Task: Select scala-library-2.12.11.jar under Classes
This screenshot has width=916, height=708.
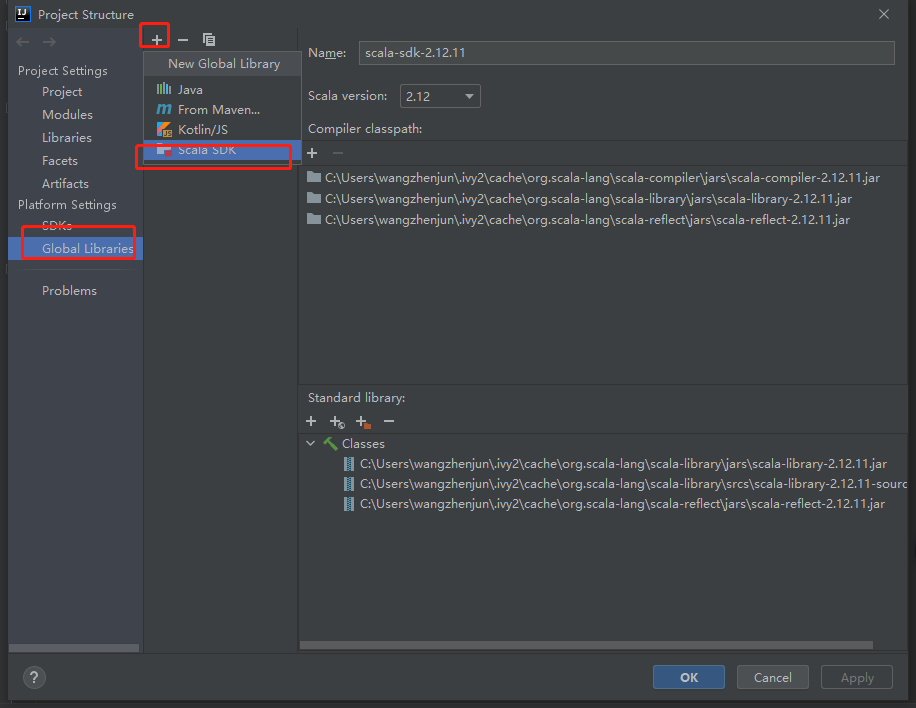Action: (623, 464)
